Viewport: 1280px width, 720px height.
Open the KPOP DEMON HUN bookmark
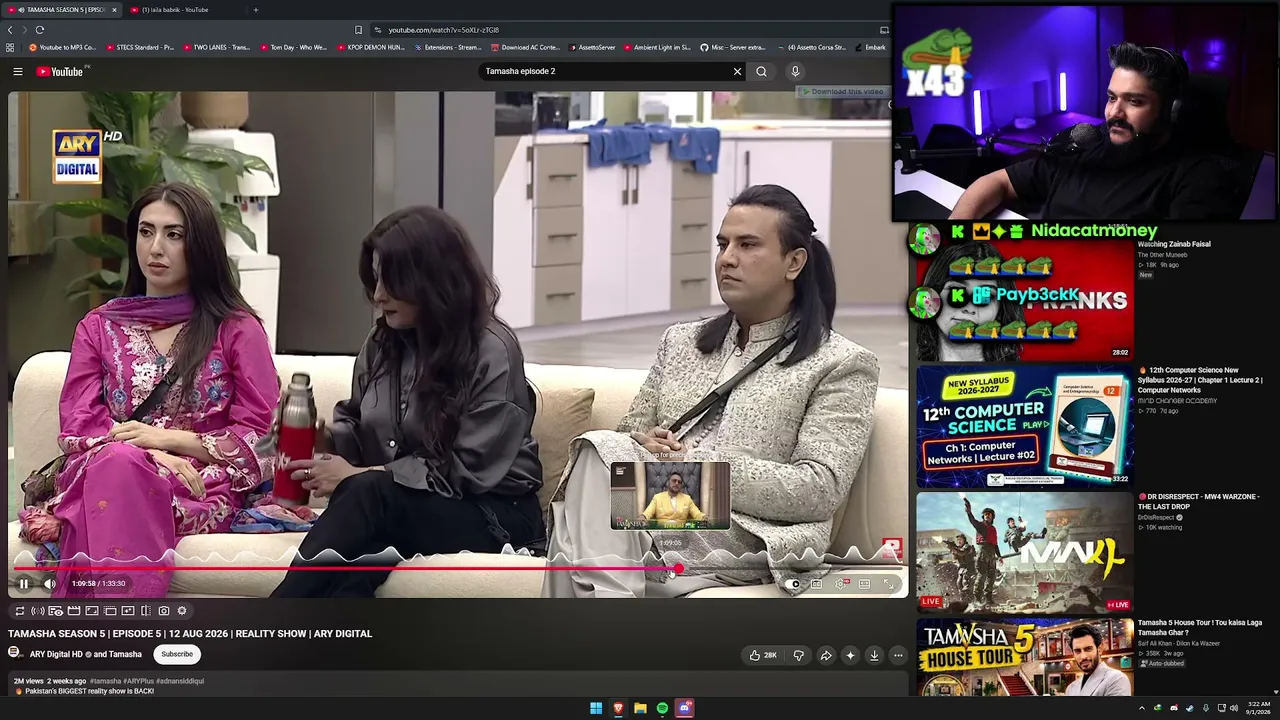[x=371, y=47]
